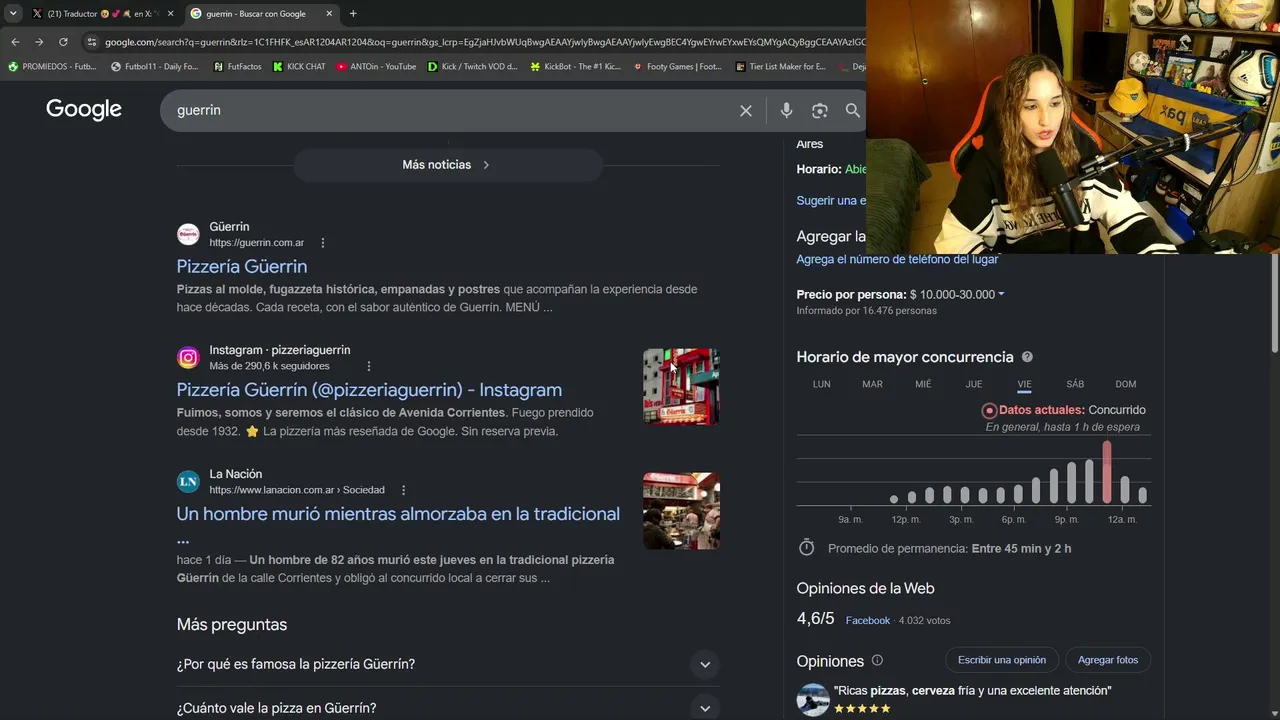Close the guerrin Google search tab
Screen dimensions: 1280x720
click(329, 14)
